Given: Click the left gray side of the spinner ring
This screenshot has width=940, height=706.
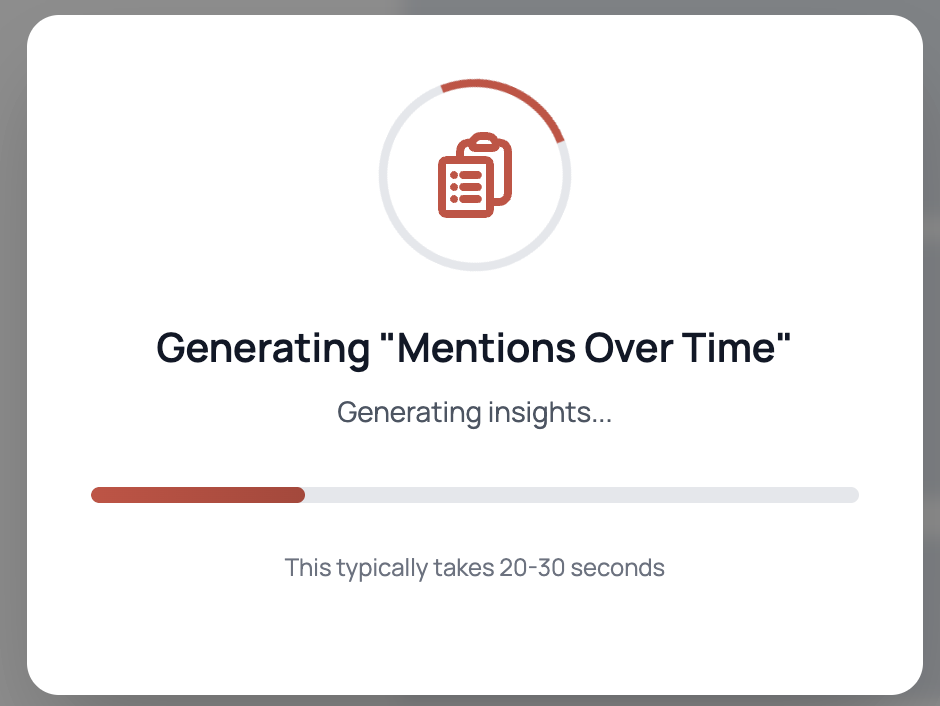Looking at the screenshot, I should pyautogui.click(x=382, y=175).
